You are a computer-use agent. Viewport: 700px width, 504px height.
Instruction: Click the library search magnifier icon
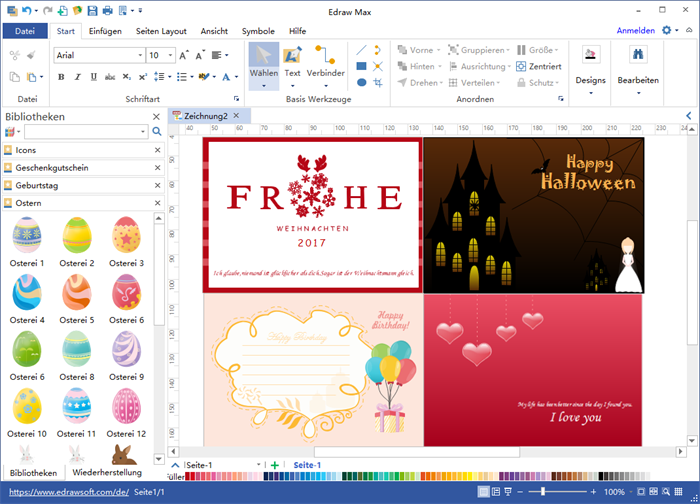155,132
